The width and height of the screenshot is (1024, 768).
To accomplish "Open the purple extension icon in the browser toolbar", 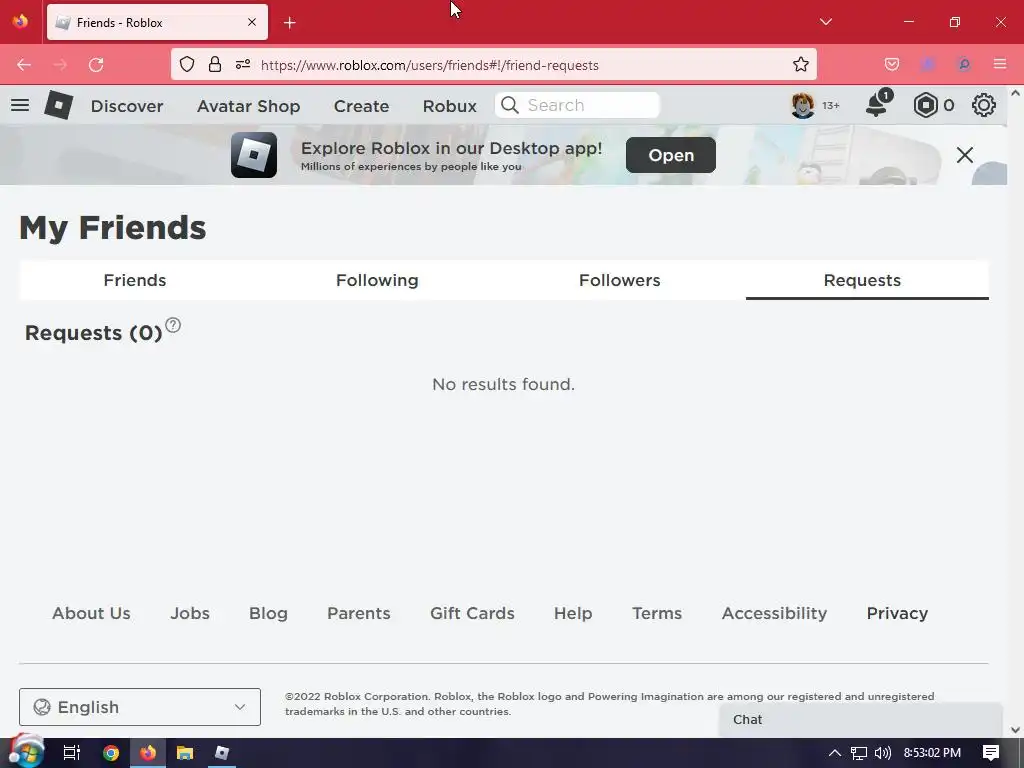I will (x=927, y=64).
